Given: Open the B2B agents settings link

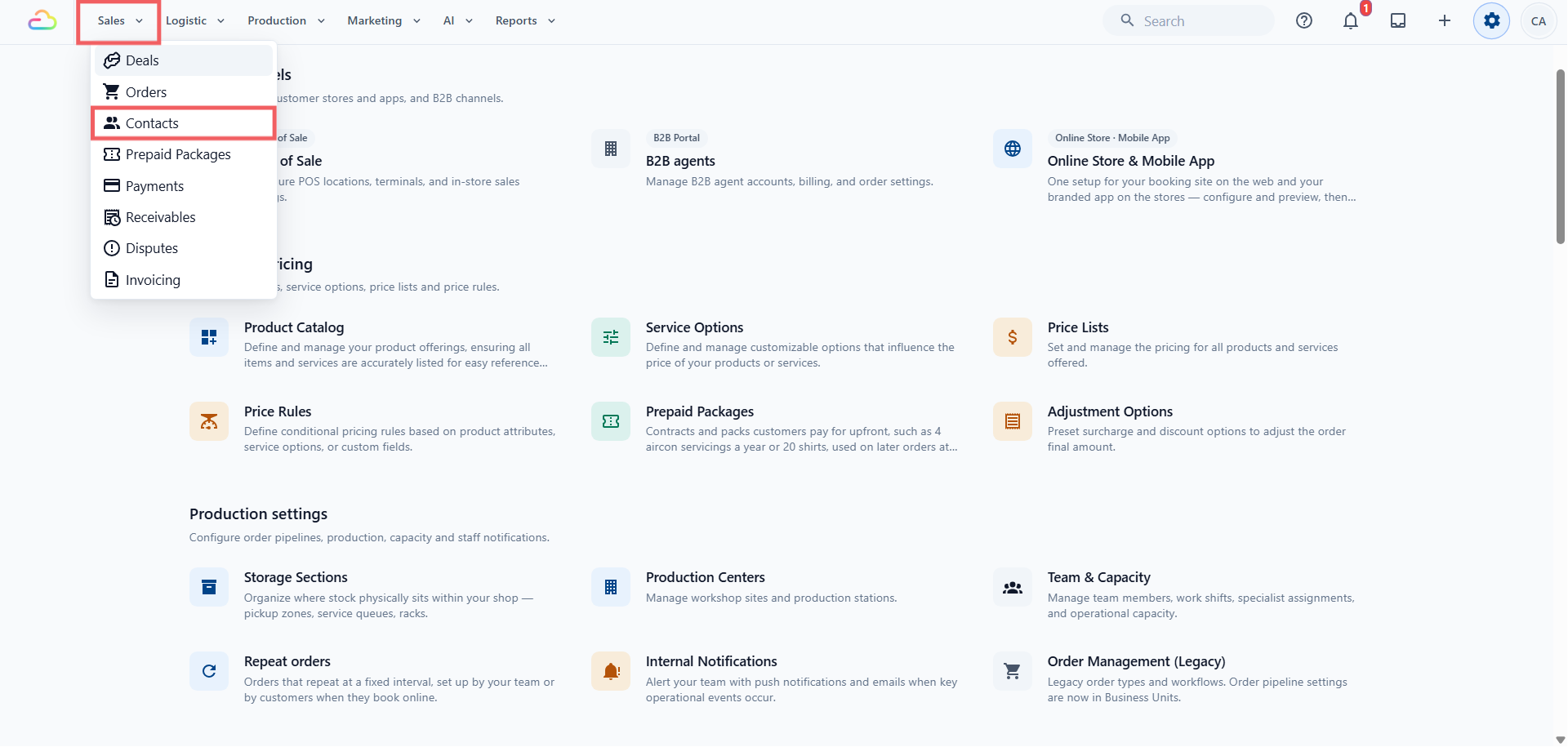Looking at the screenshot, I should 680,161.
